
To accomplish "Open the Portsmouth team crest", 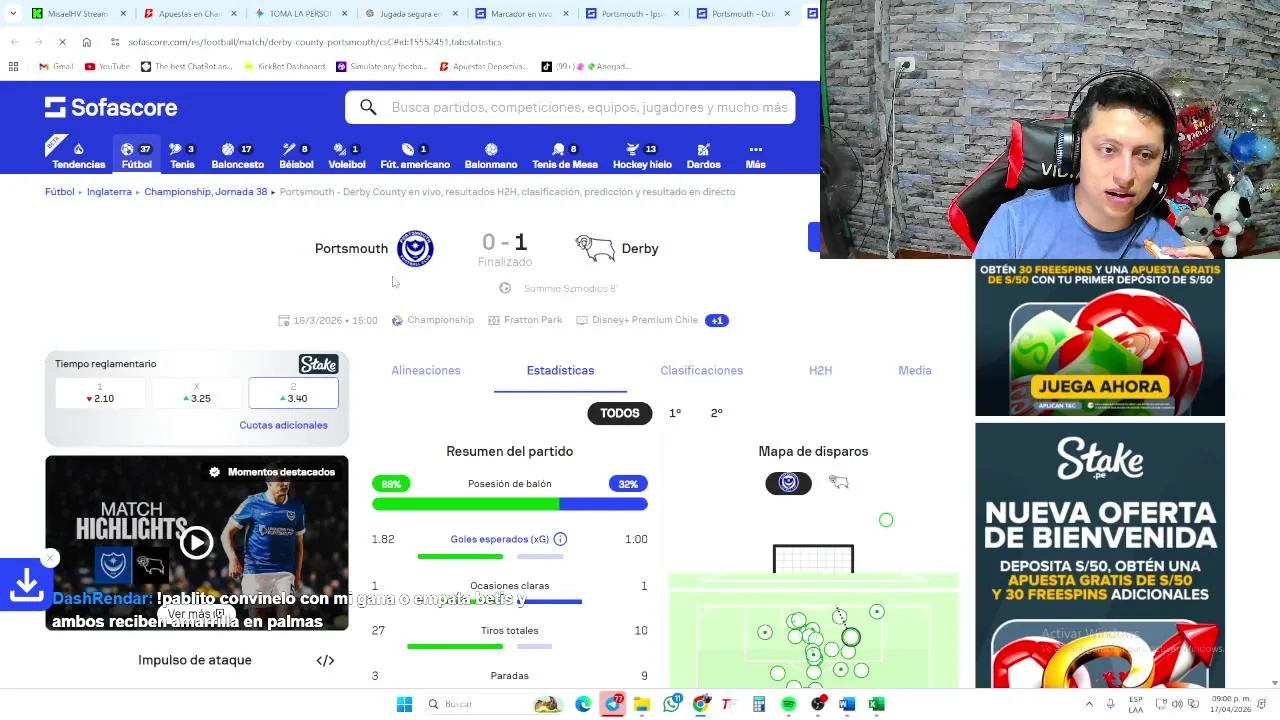I will pos(415,248).
